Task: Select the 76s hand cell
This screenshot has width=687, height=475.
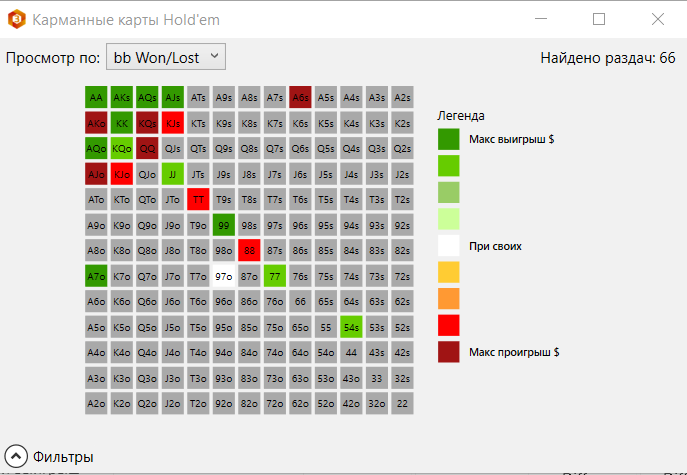Action: tap(300, 276)
